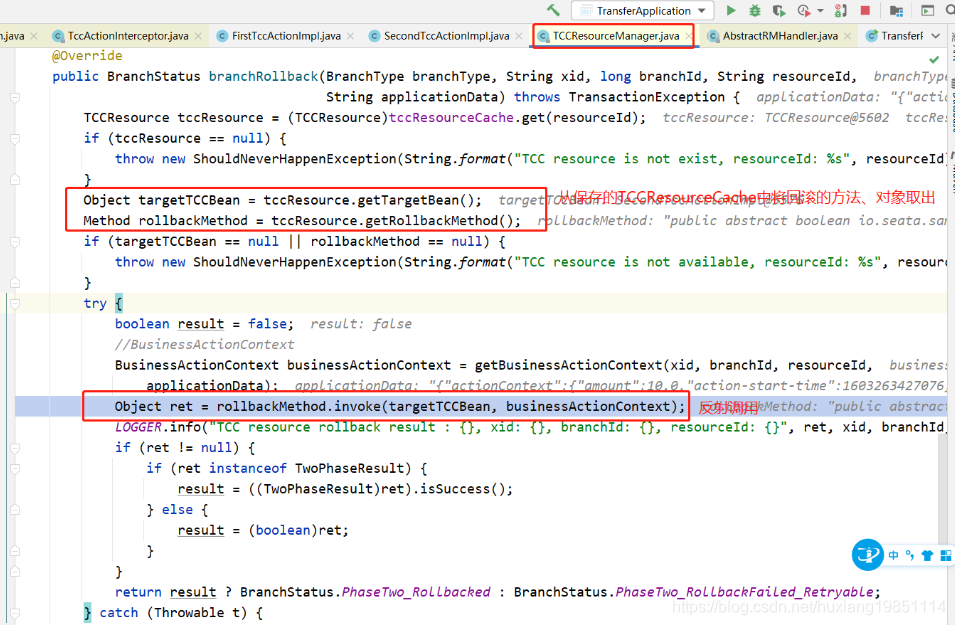Collapse the 'if (tccResource == null)' block
The width and height of the screenshot is (955, 625).
click(x=15, y=138)
